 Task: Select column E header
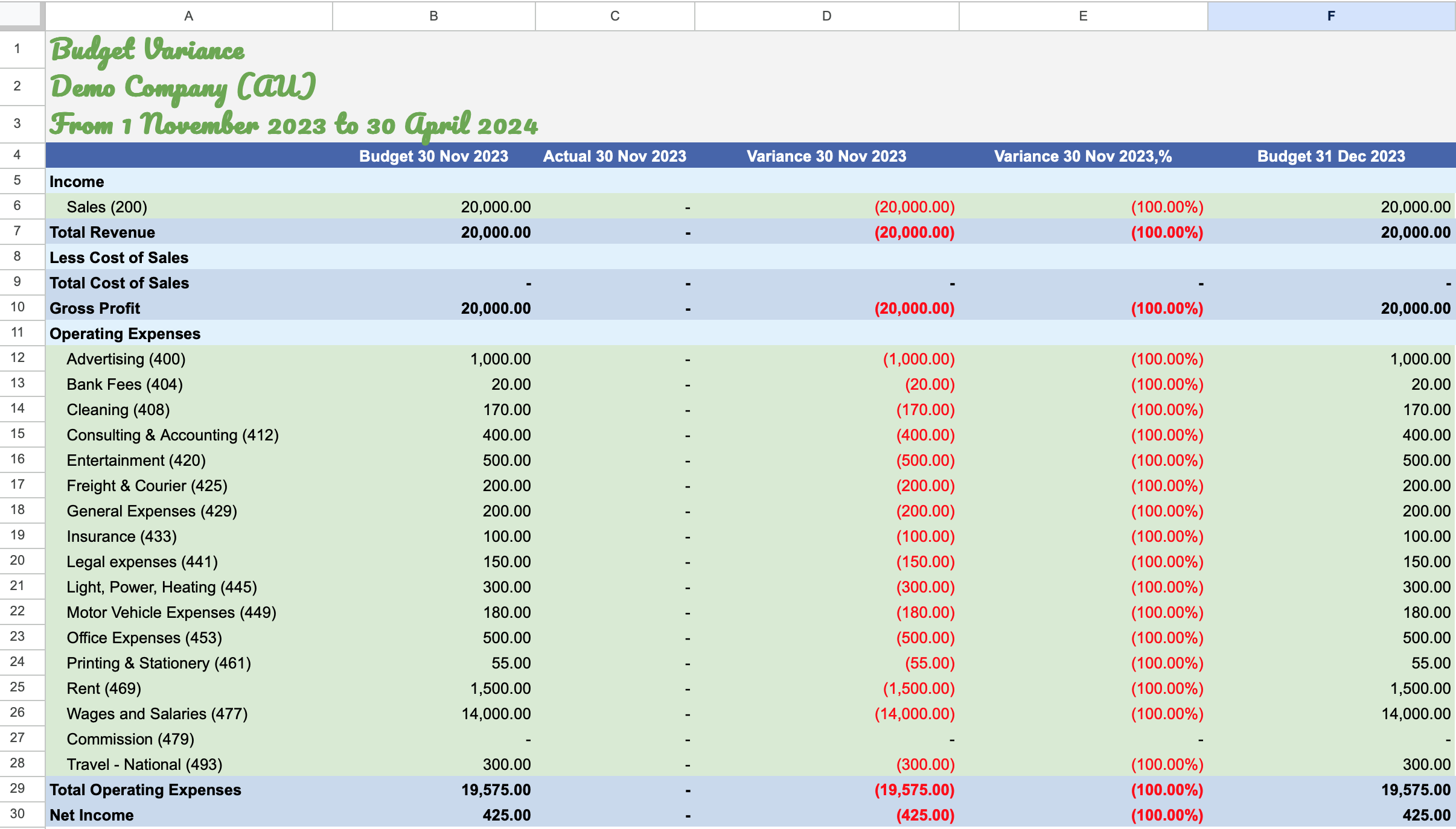click(1083, 16)
